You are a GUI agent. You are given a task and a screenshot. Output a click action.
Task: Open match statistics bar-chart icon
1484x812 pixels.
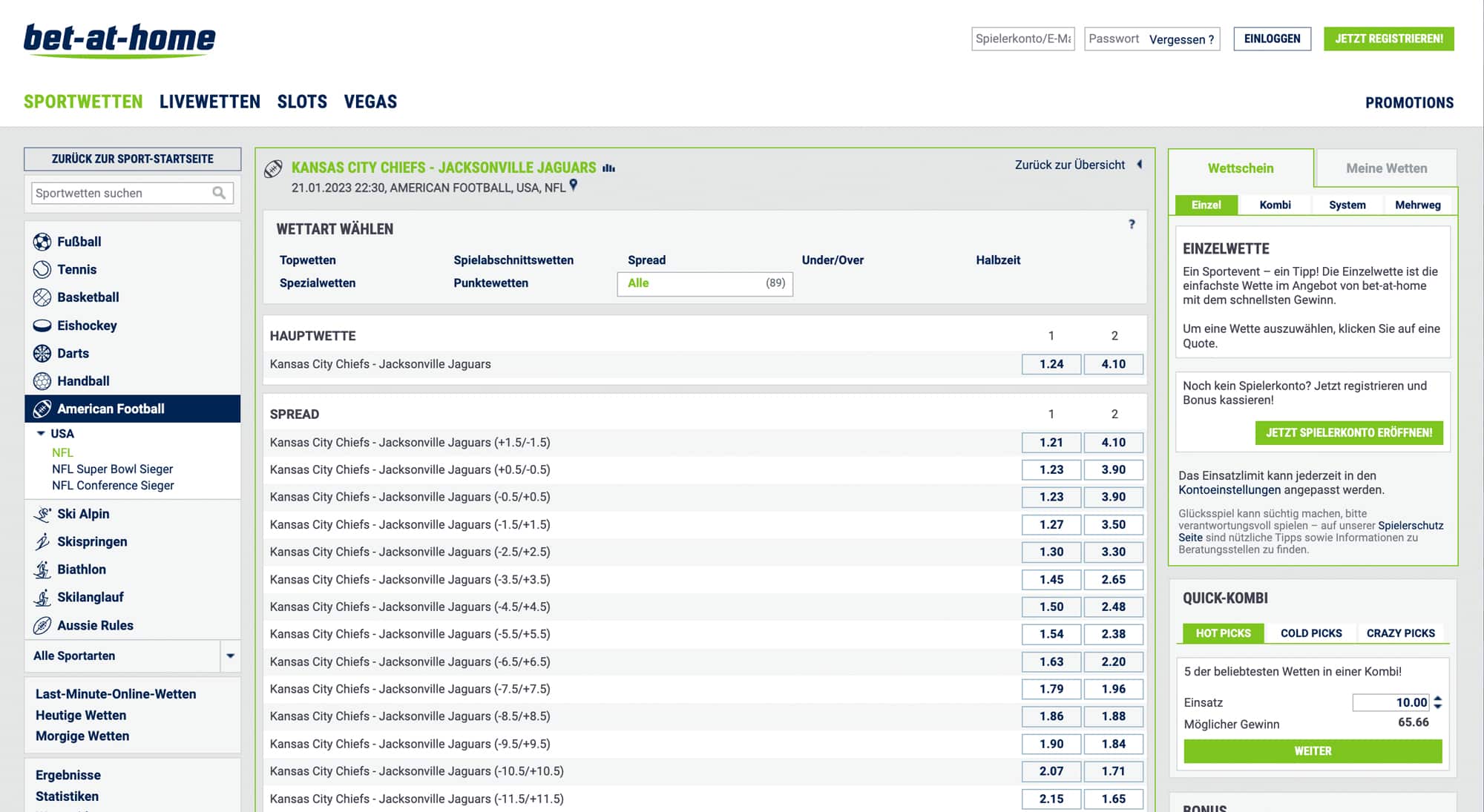[609, 168]
